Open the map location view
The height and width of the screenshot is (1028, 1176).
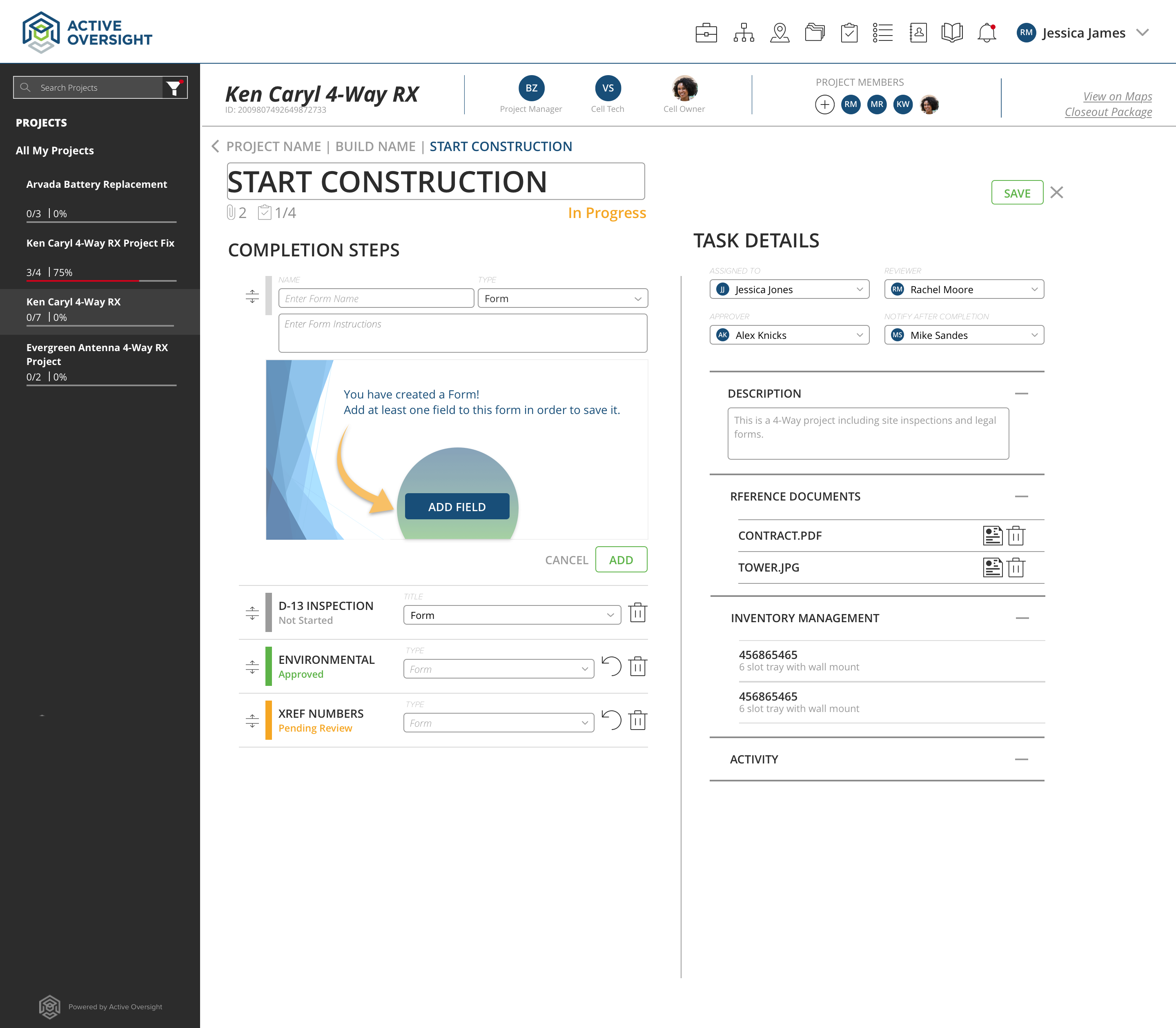tap(780, 33)
